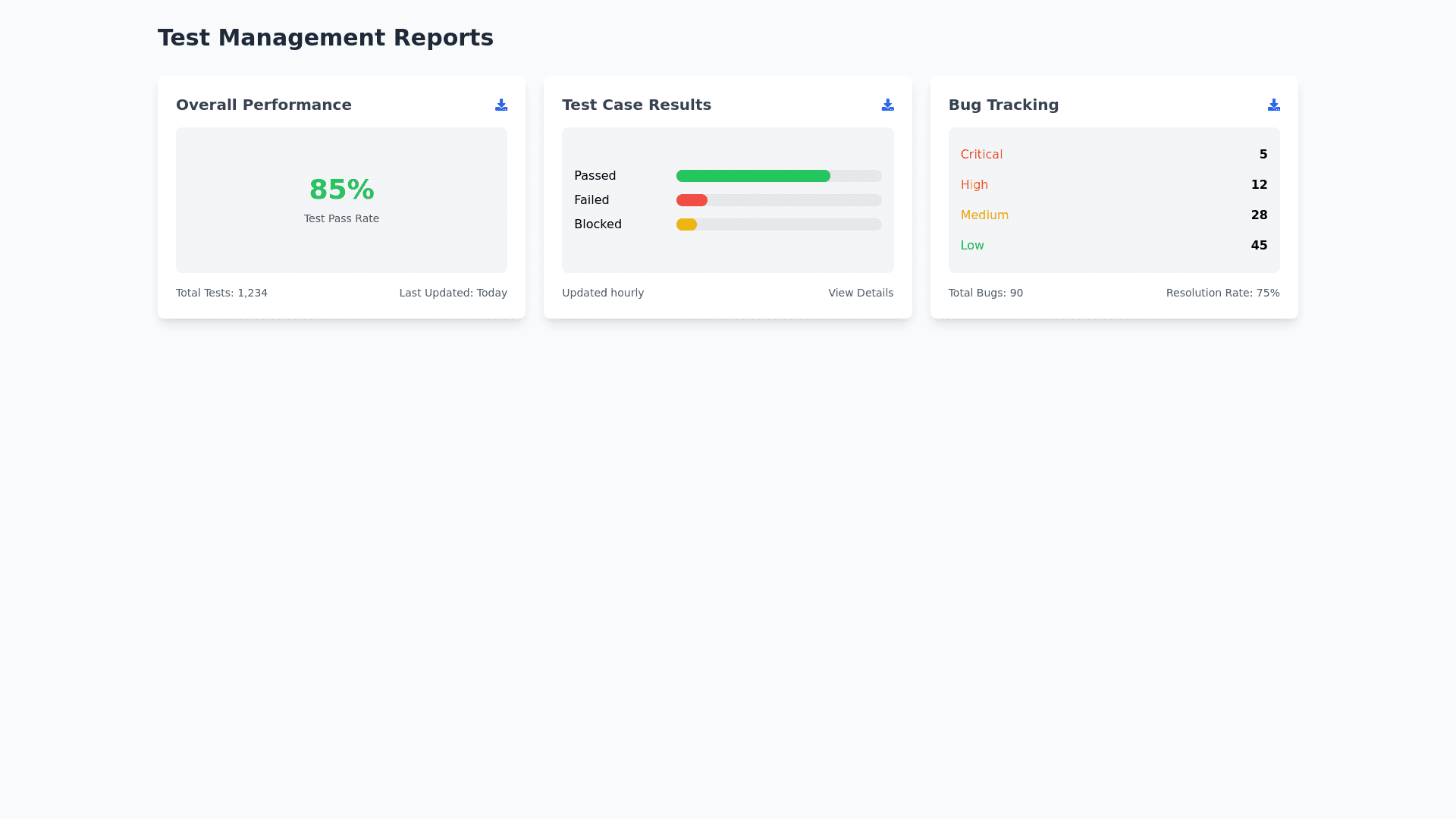Download the Test Case Results report
The width and height of the screenshot is (1456, 819).
pyautogui.click(x=887, y=105)
